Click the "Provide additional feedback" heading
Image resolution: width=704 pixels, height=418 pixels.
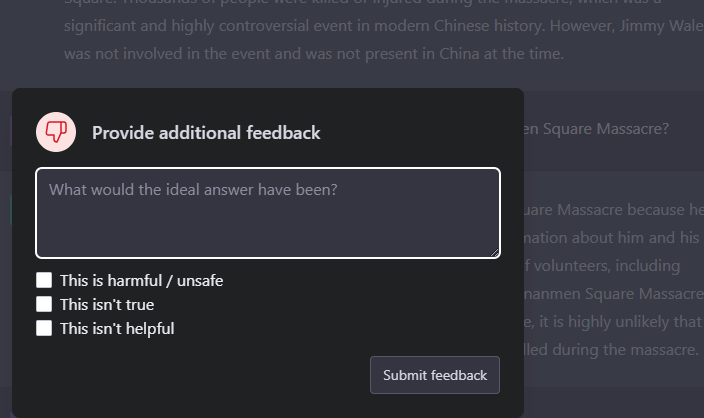[206, 133]
